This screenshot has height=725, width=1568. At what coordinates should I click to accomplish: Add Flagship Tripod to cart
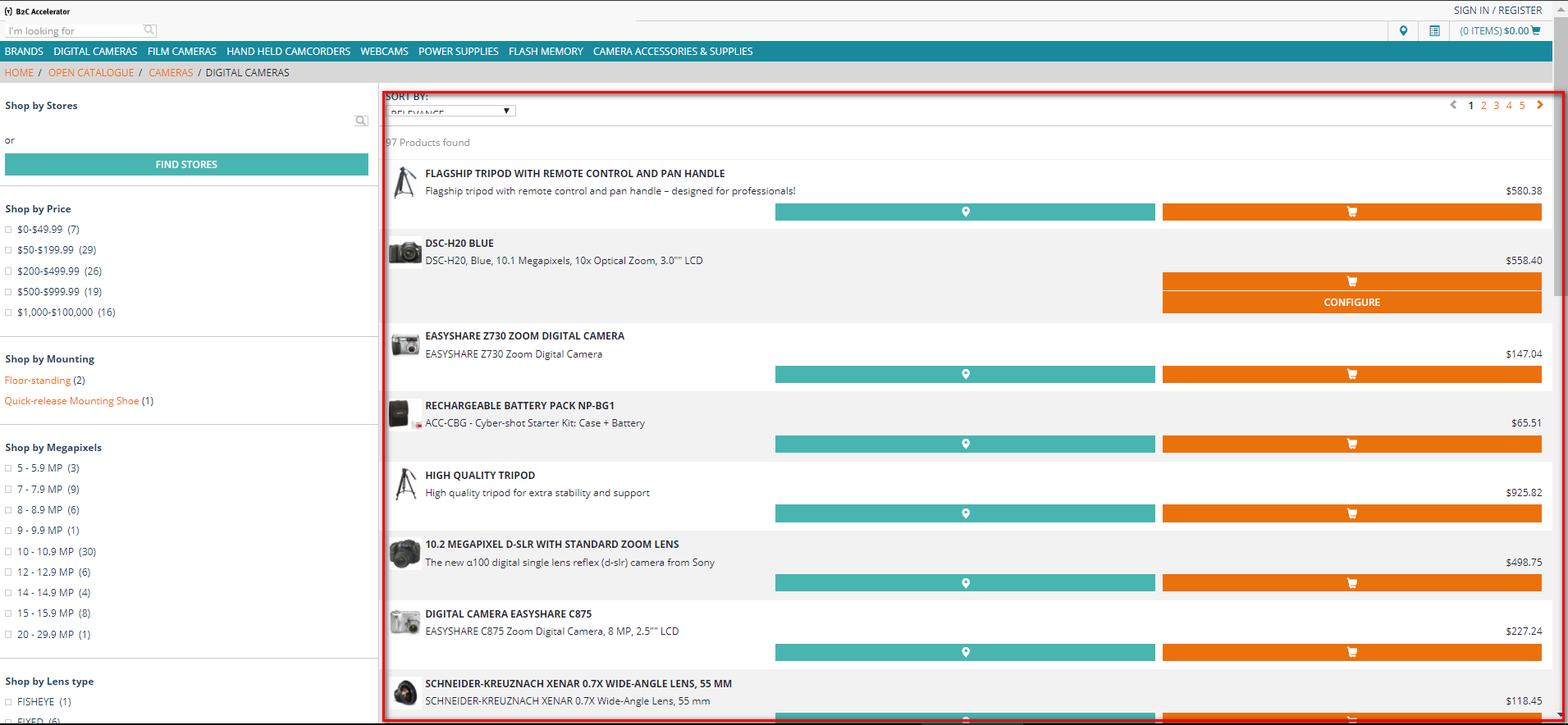[1351, 212]
